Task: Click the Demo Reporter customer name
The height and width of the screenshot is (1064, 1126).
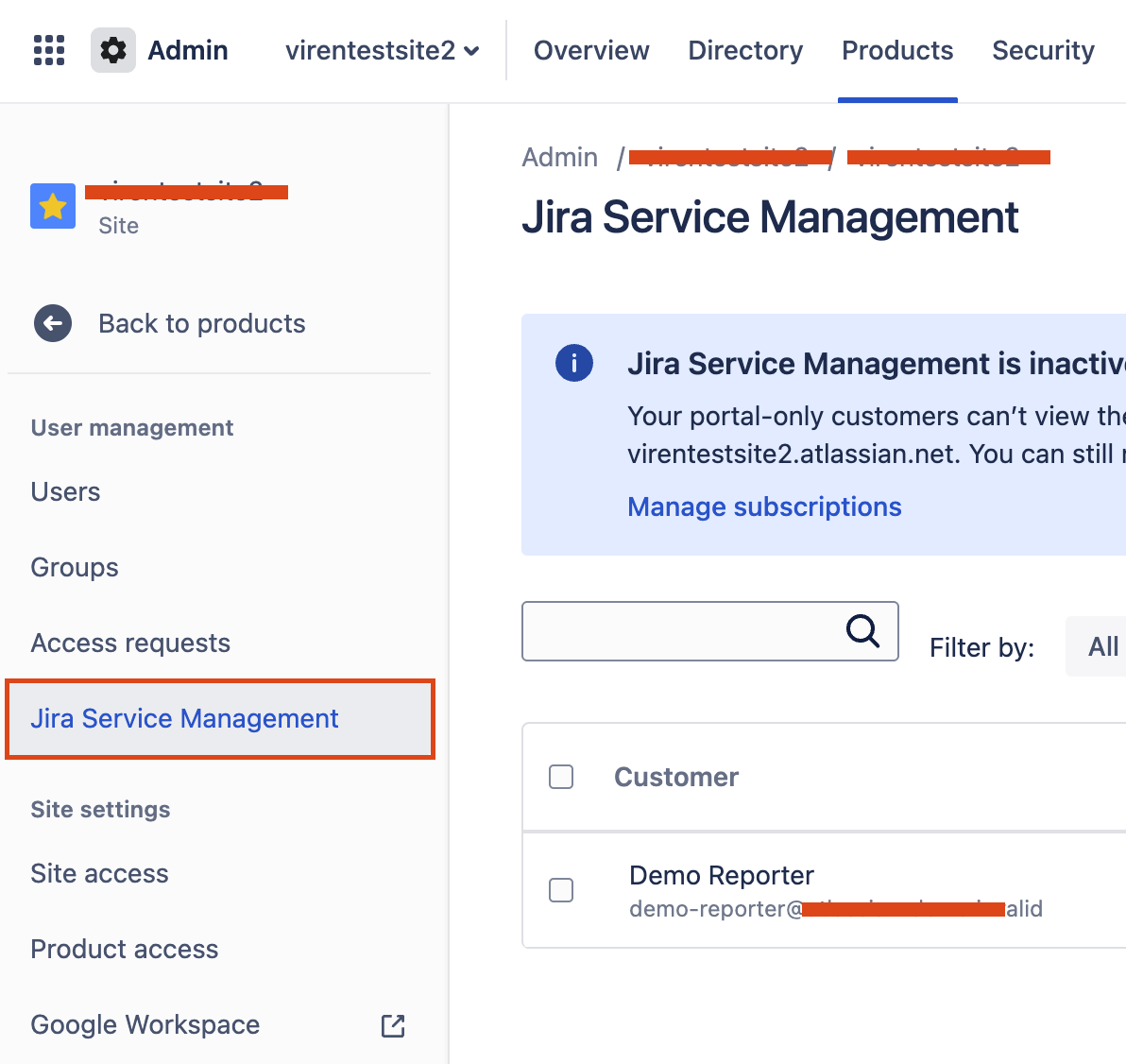Action: [722, 876]
